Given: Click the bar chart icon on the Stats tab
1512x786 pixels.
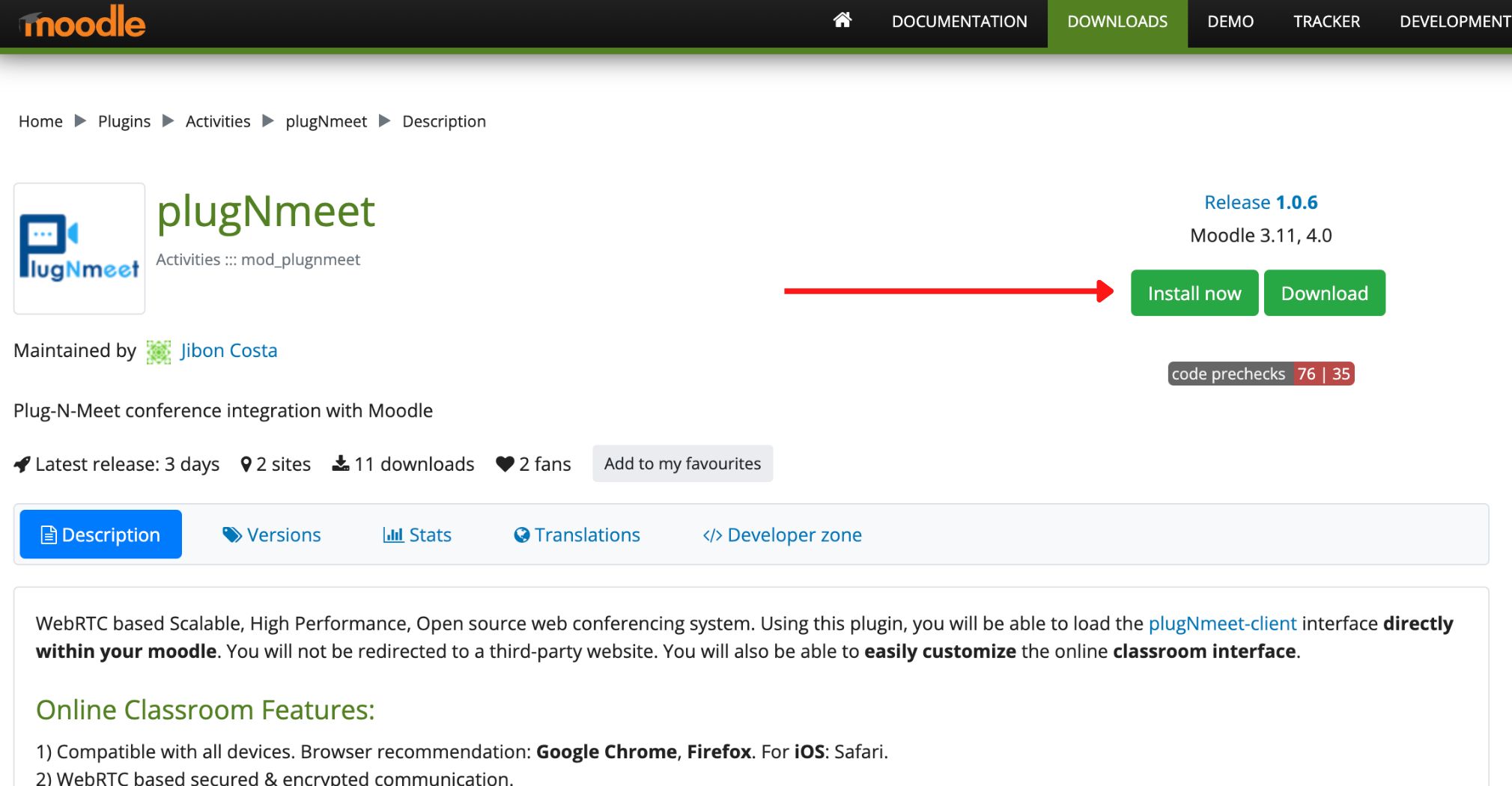Looking at the screenshot, I should pos(395,534).
